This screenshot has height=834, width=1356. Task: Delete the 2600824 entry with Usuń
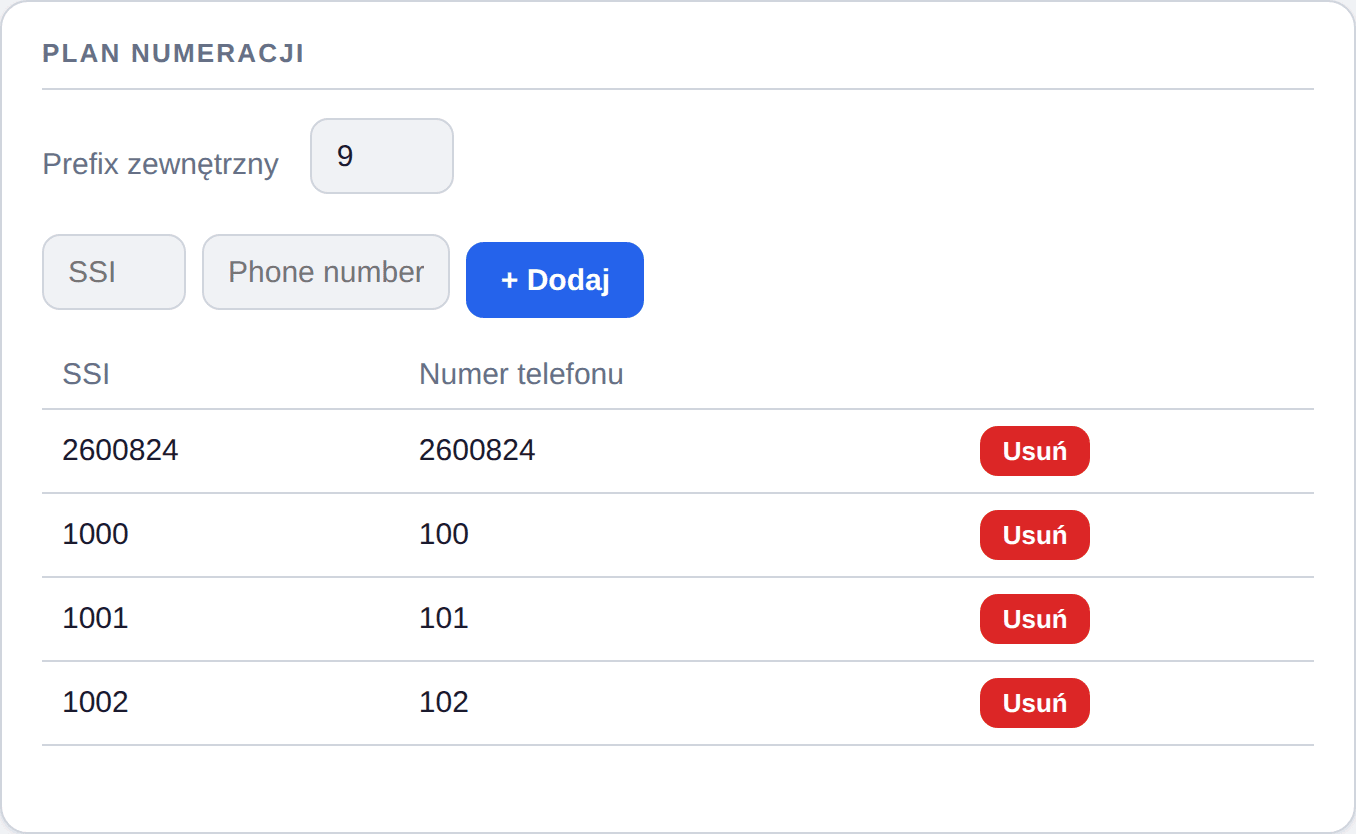tap(1035, 451)
